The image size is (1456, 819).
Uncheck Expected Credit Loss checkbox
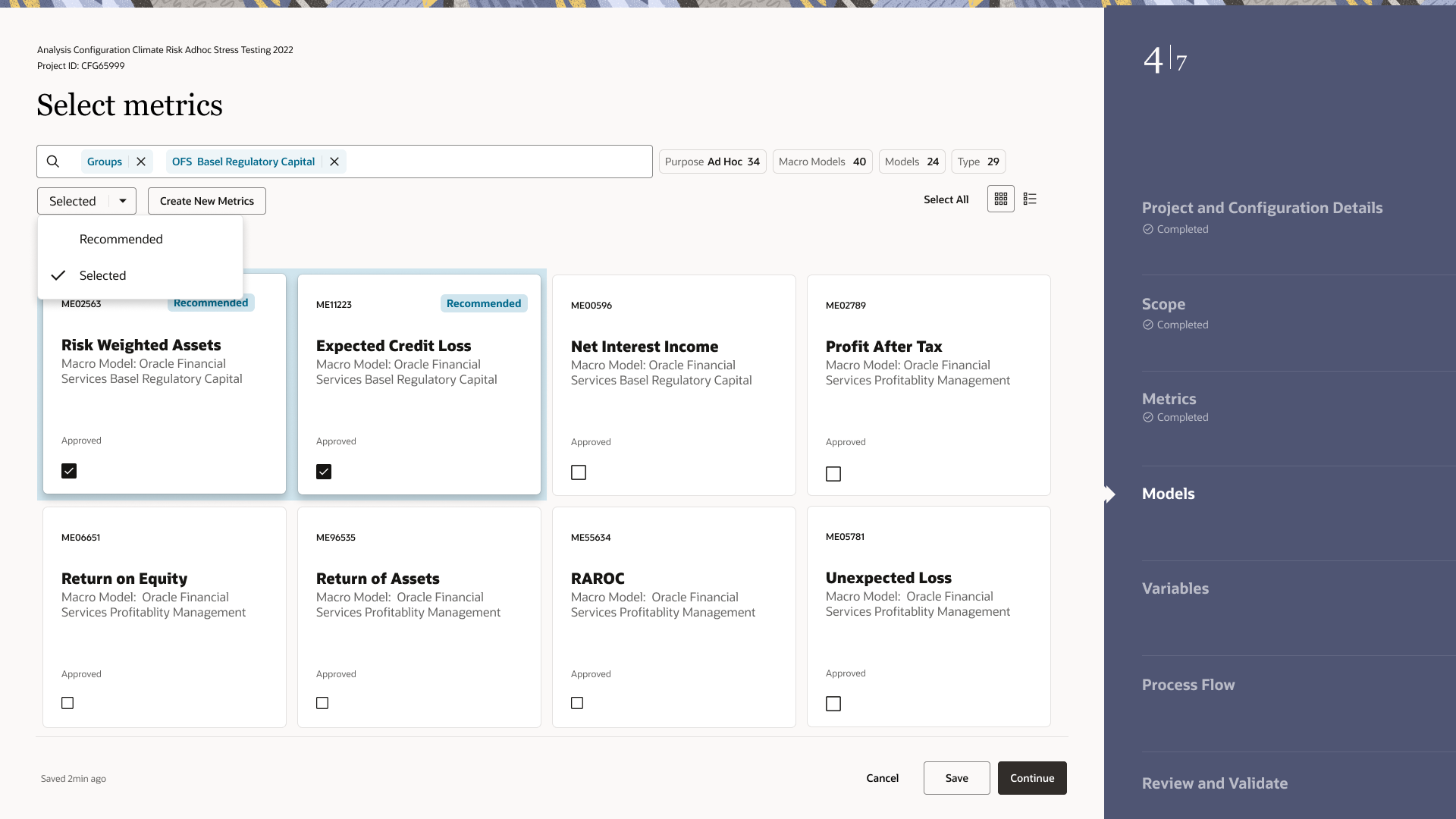(x=324, y=472)
